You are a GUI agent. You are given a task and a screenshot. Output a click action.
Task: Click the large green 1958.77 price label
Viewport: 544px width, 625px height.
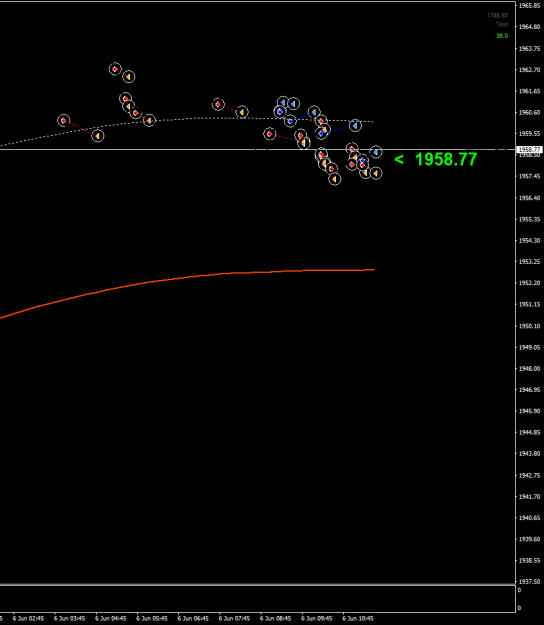point(446,159)
